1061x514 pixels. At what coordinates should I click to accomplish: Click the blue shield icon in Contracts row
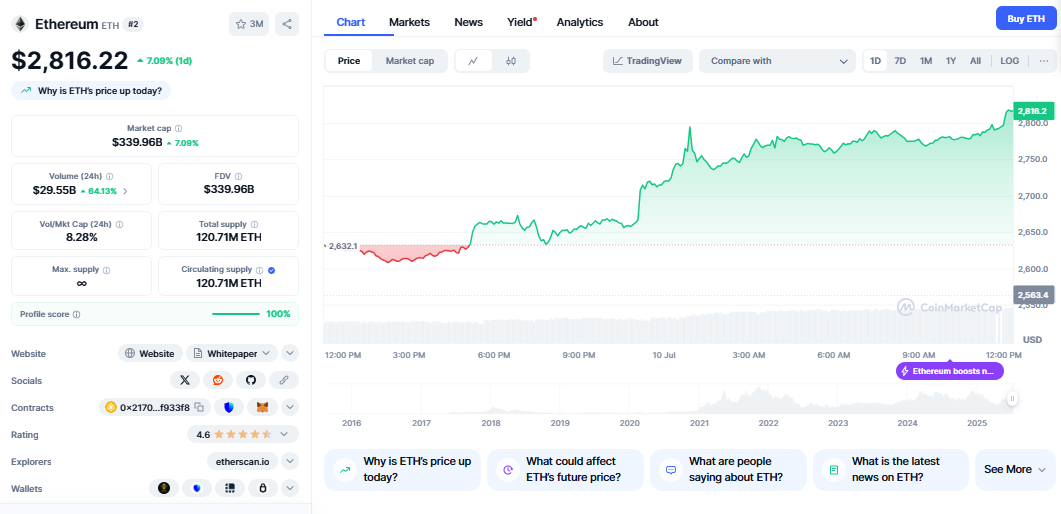[229, 407]
